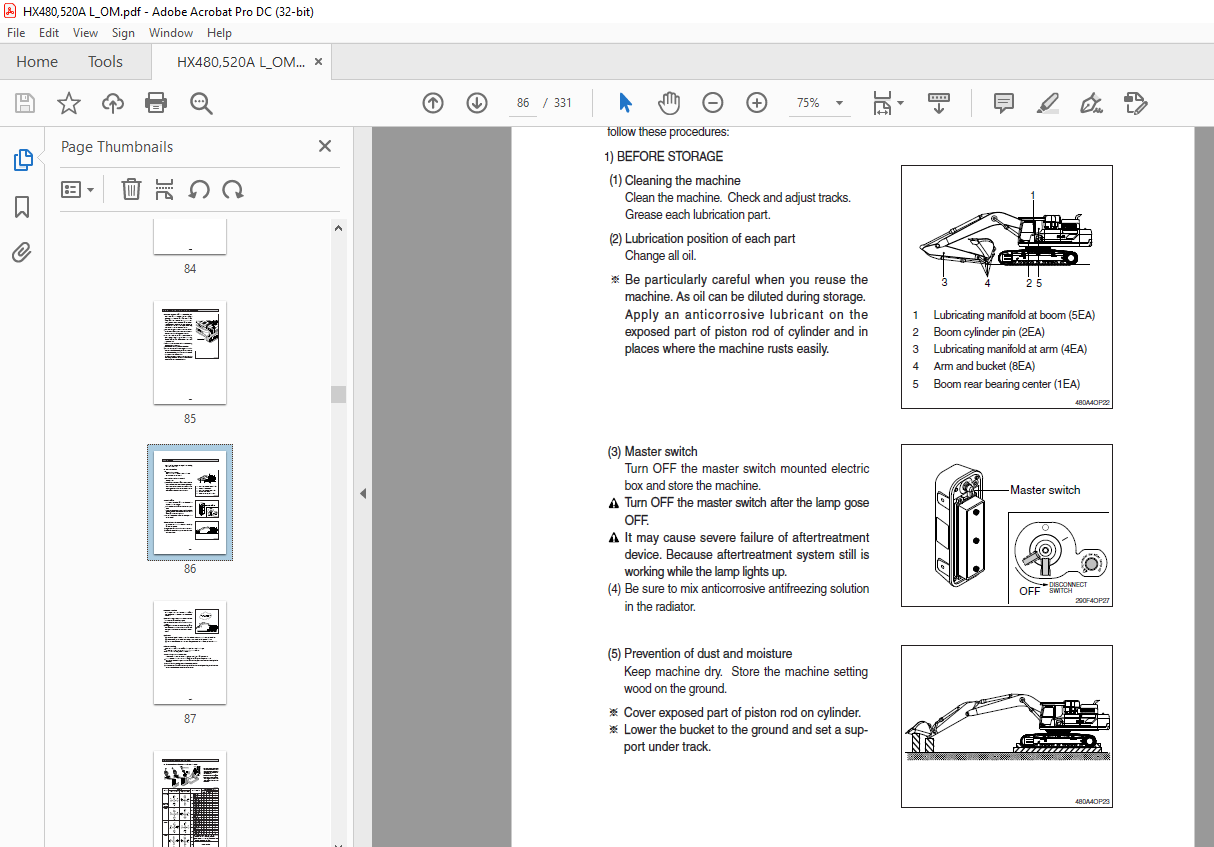Click the total page count '331' text
The height and width of the screenshot is (847, 1214).
tap(563, 103)
